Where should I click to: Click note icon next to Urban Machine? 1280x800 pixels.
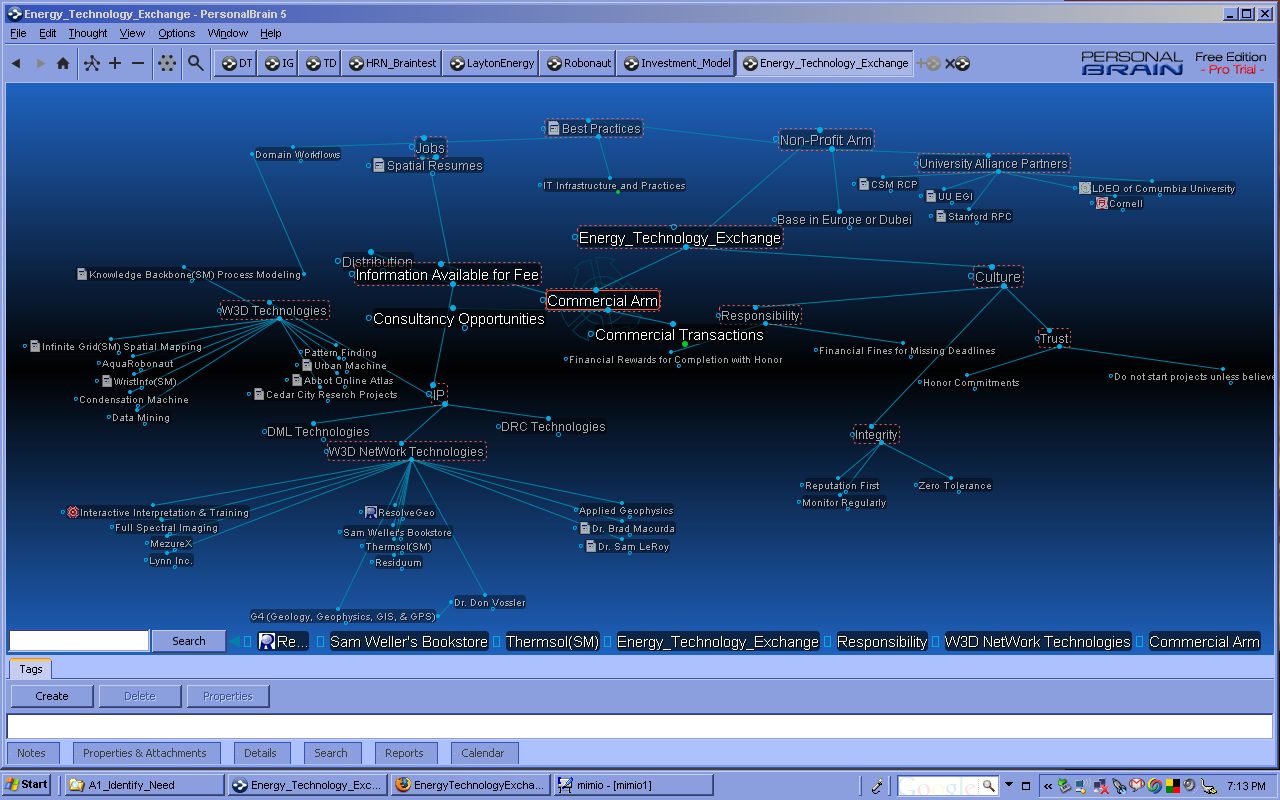coord(307,365)
